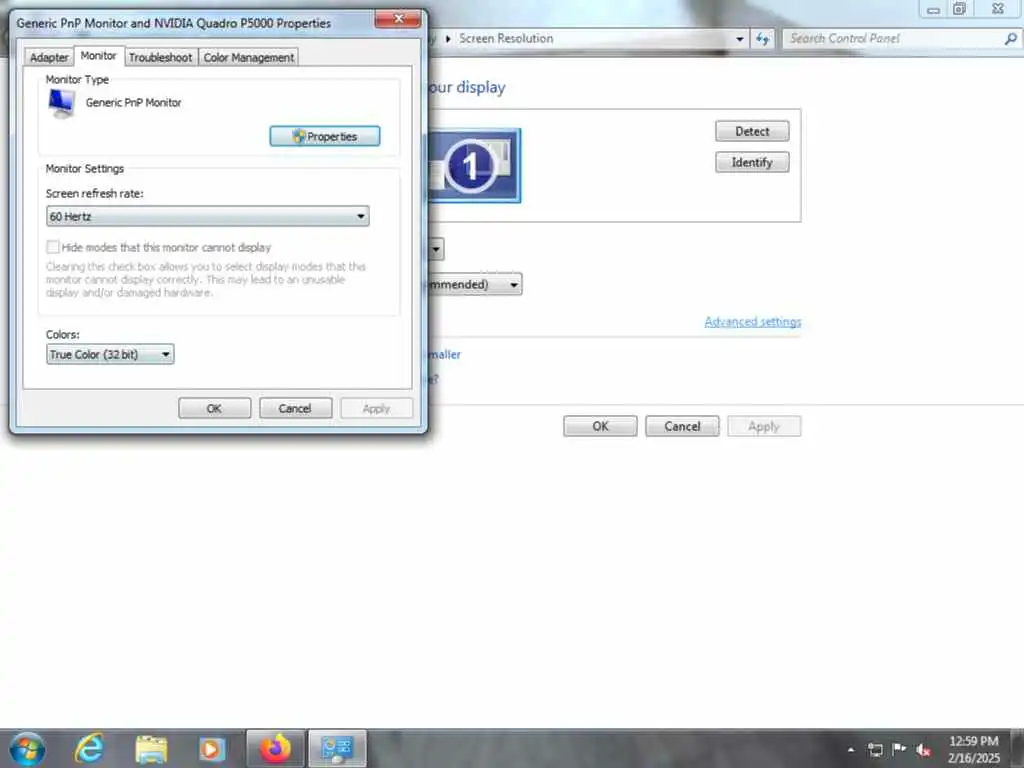Click Cancel in the monitor properties dialog
The image size is (1024, 768).
(x=295, y=408)
